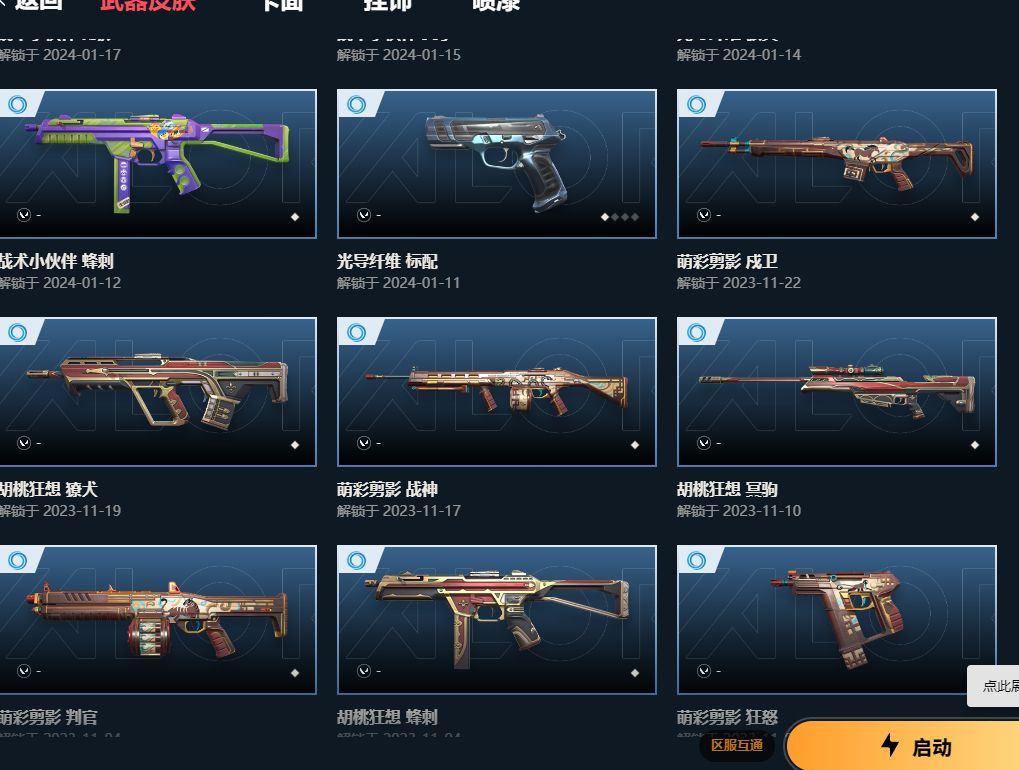Switch to the 武器皮肤 tab

pyautogui.click(x=148, y=5)
